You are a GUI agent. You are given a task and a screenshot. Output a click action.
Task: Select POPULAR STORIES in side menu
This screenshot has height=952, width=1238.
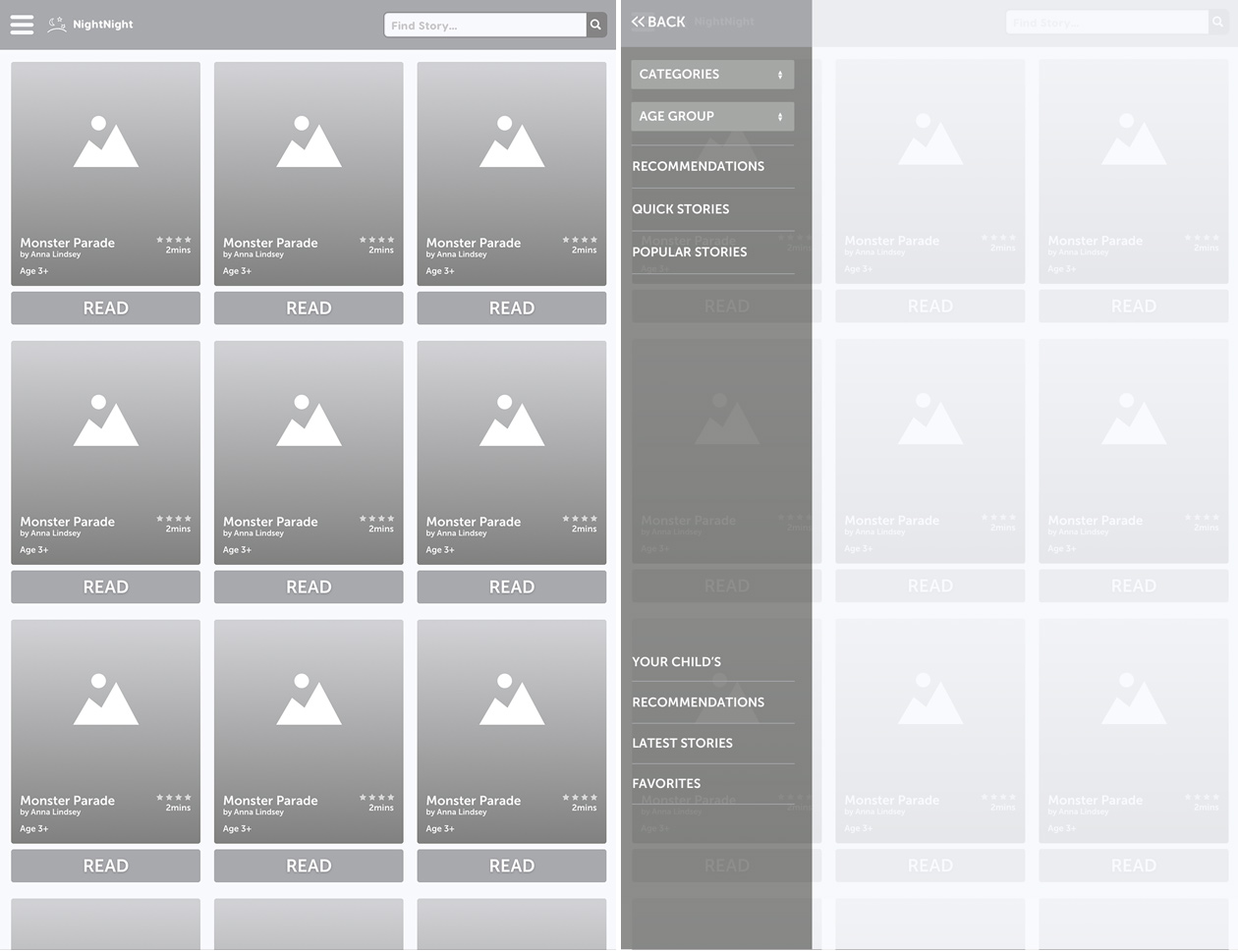click(x=690, y=252)
